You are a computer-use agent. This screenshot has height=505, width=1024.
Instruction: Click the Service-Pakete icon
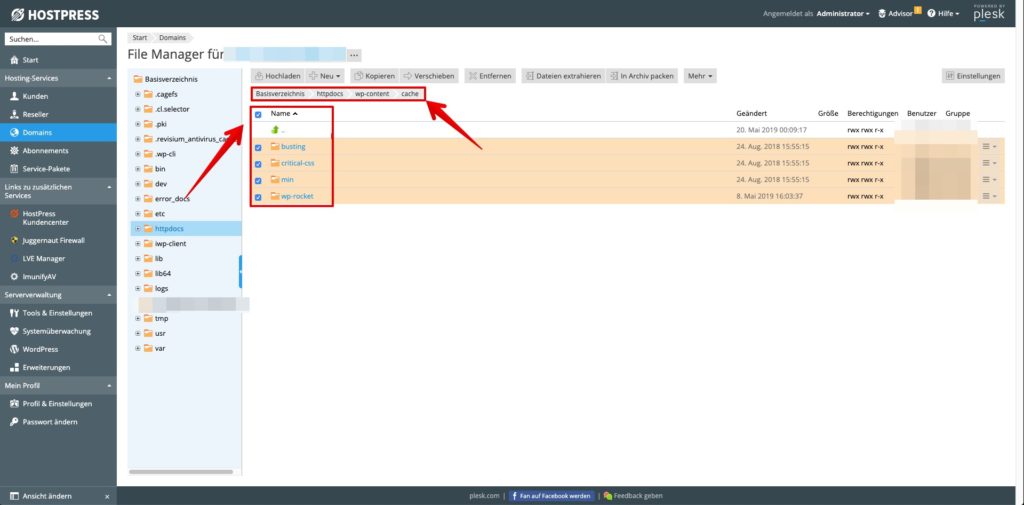tap(14, 169)
